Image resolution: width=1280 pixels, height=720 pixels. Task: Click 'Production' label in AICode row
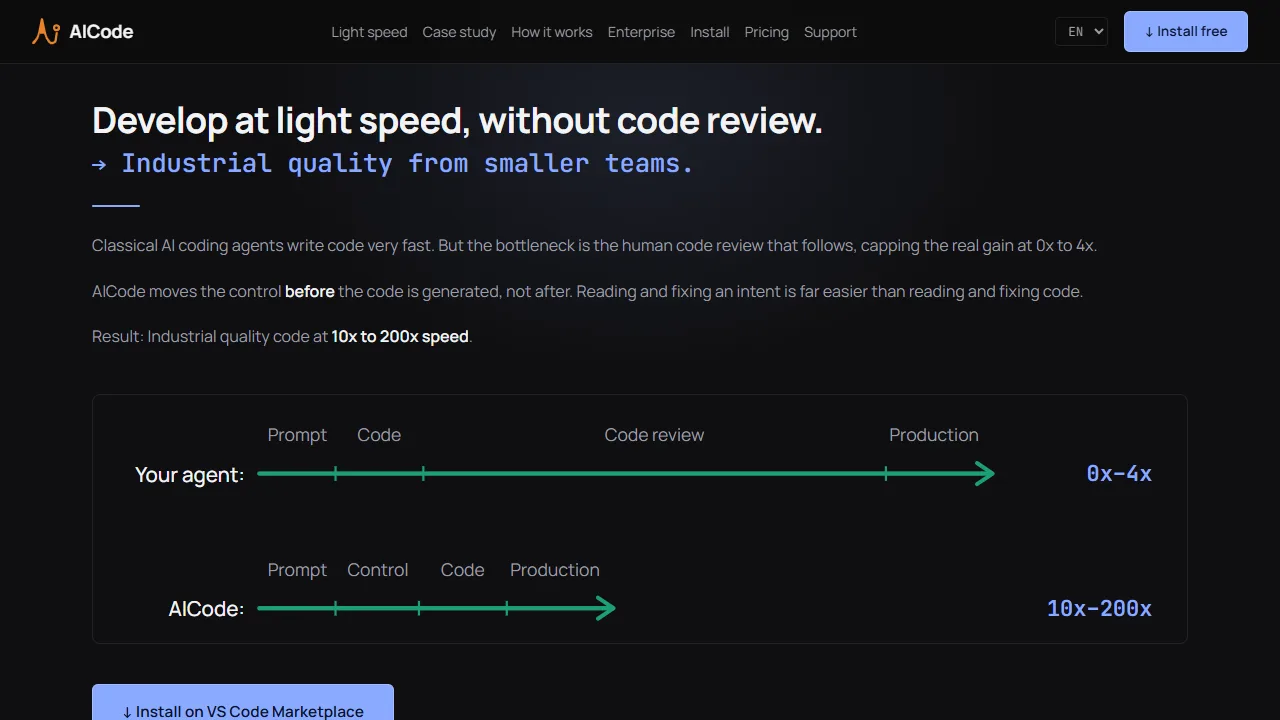555,570
